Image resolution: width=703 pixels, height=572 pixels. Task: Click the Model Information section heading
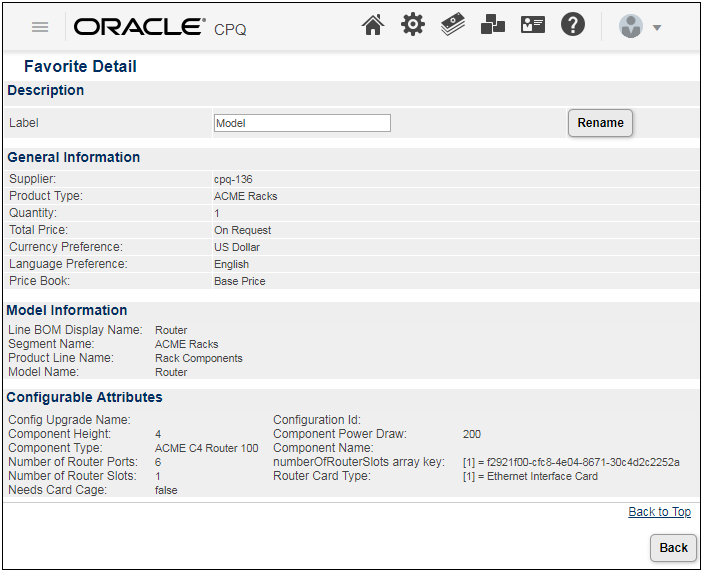point(67,310)
